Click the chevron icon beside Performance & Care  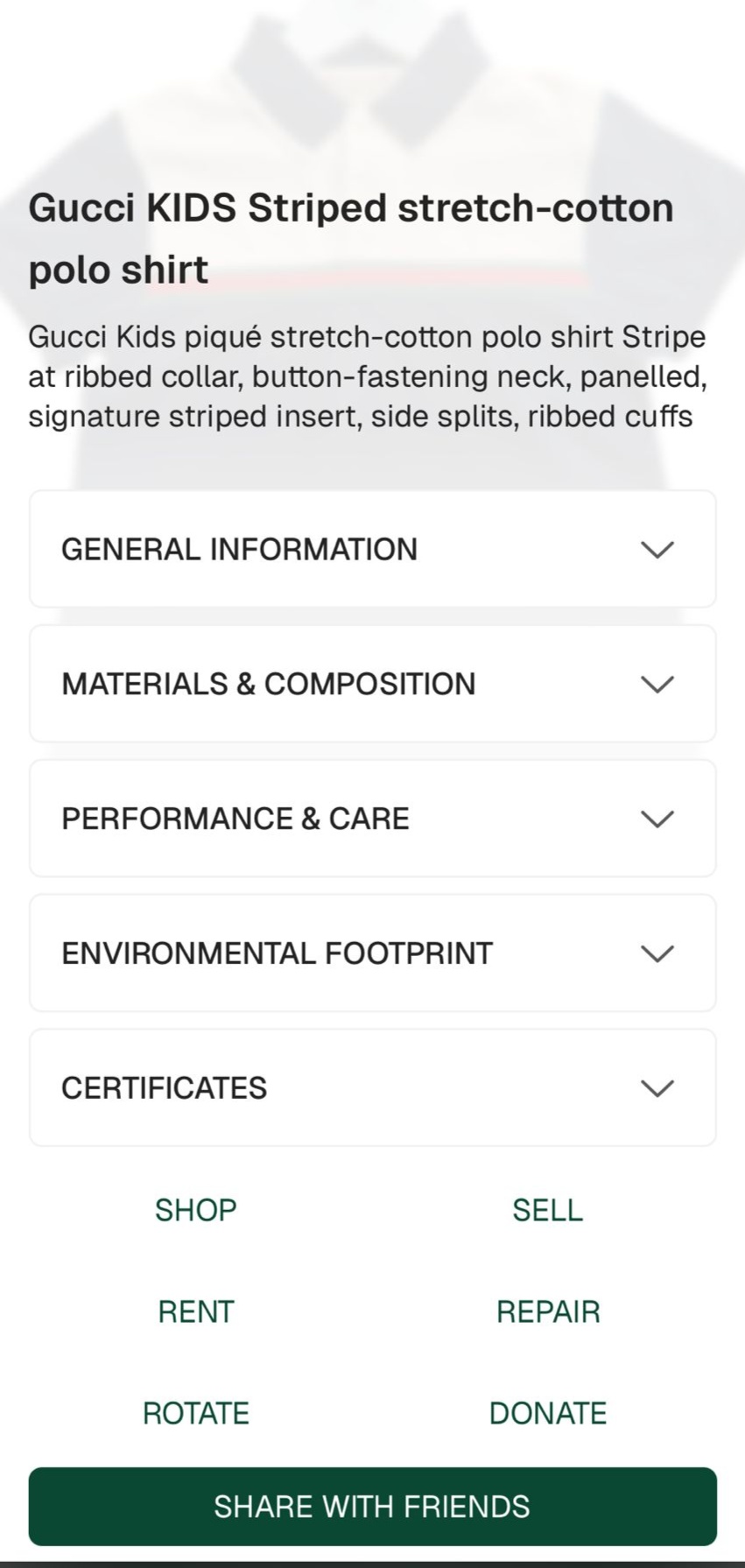click(x=657, y=819)
